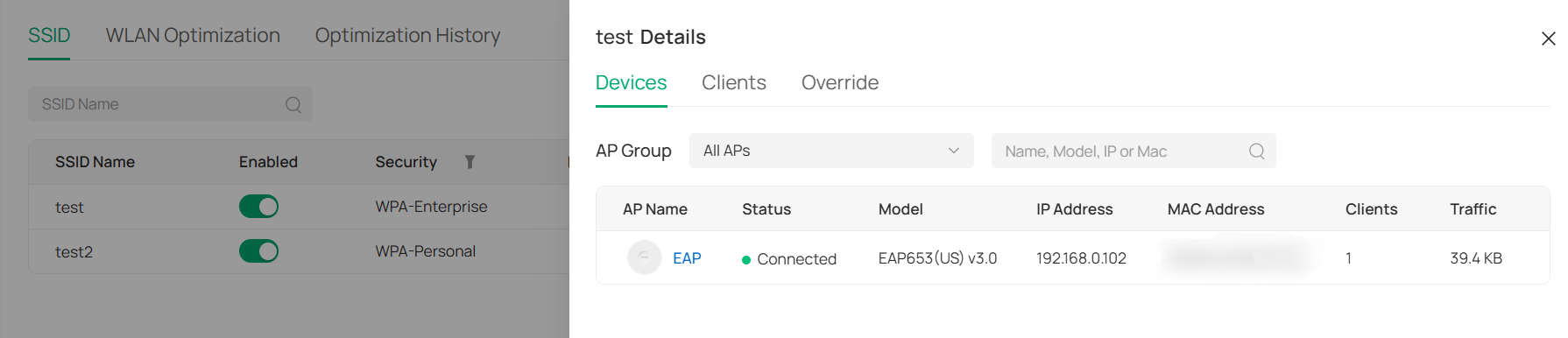The image size is (1568, 338).
Task: Click the Model column header
Action: click(901, 209)
